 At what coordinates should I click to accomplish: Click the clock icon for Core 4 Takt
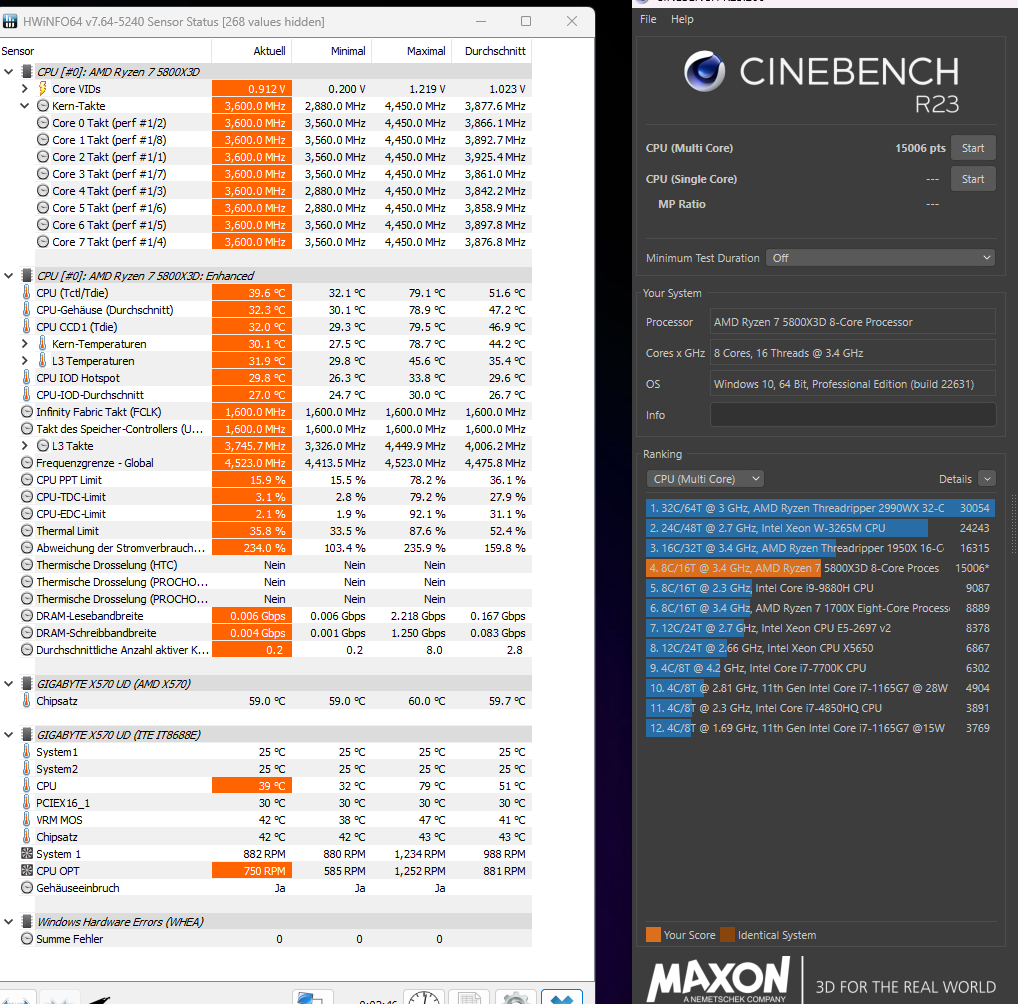(43, 190)
